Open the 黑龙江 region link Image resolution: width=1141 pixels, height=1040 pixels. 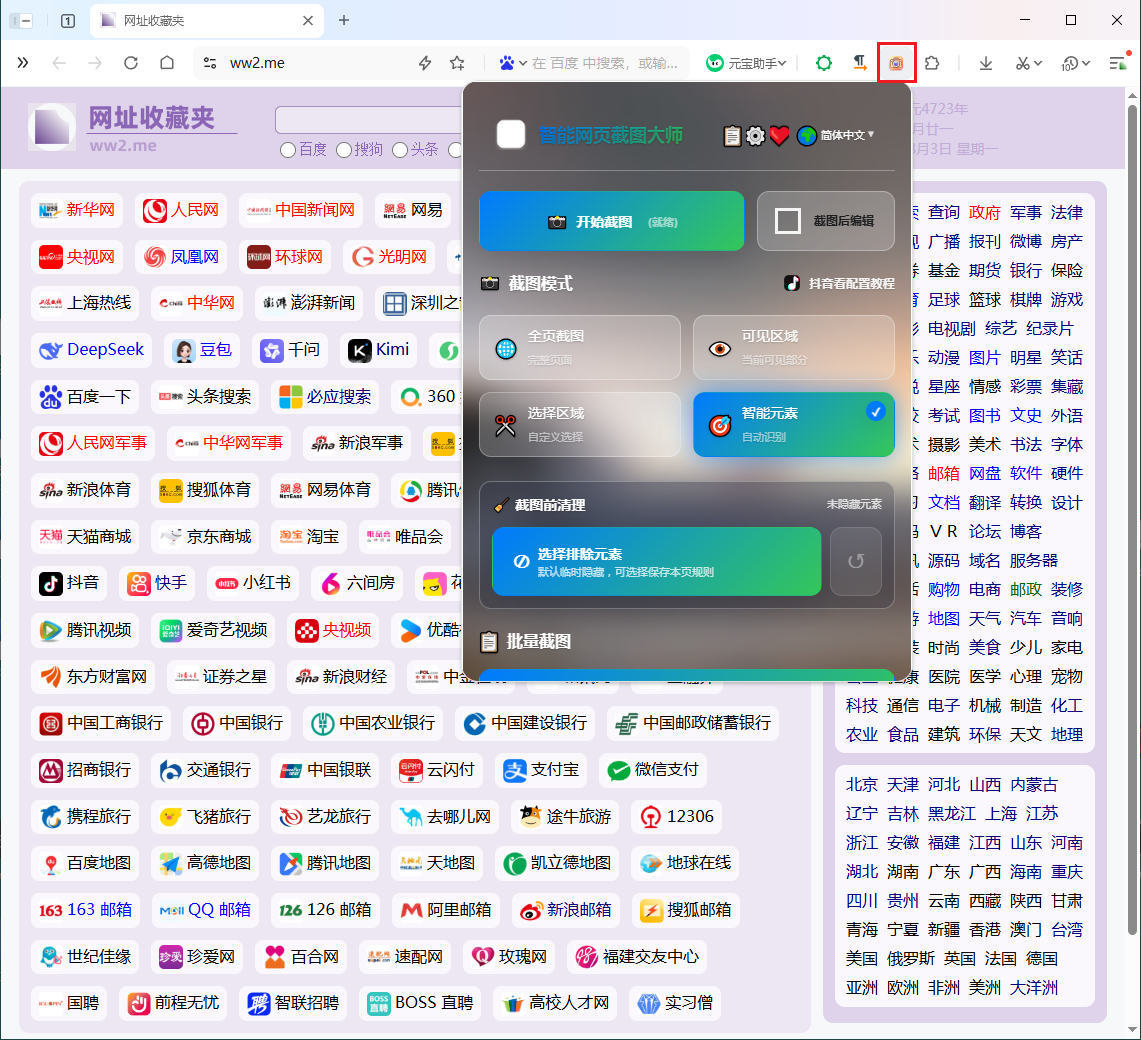952,814
